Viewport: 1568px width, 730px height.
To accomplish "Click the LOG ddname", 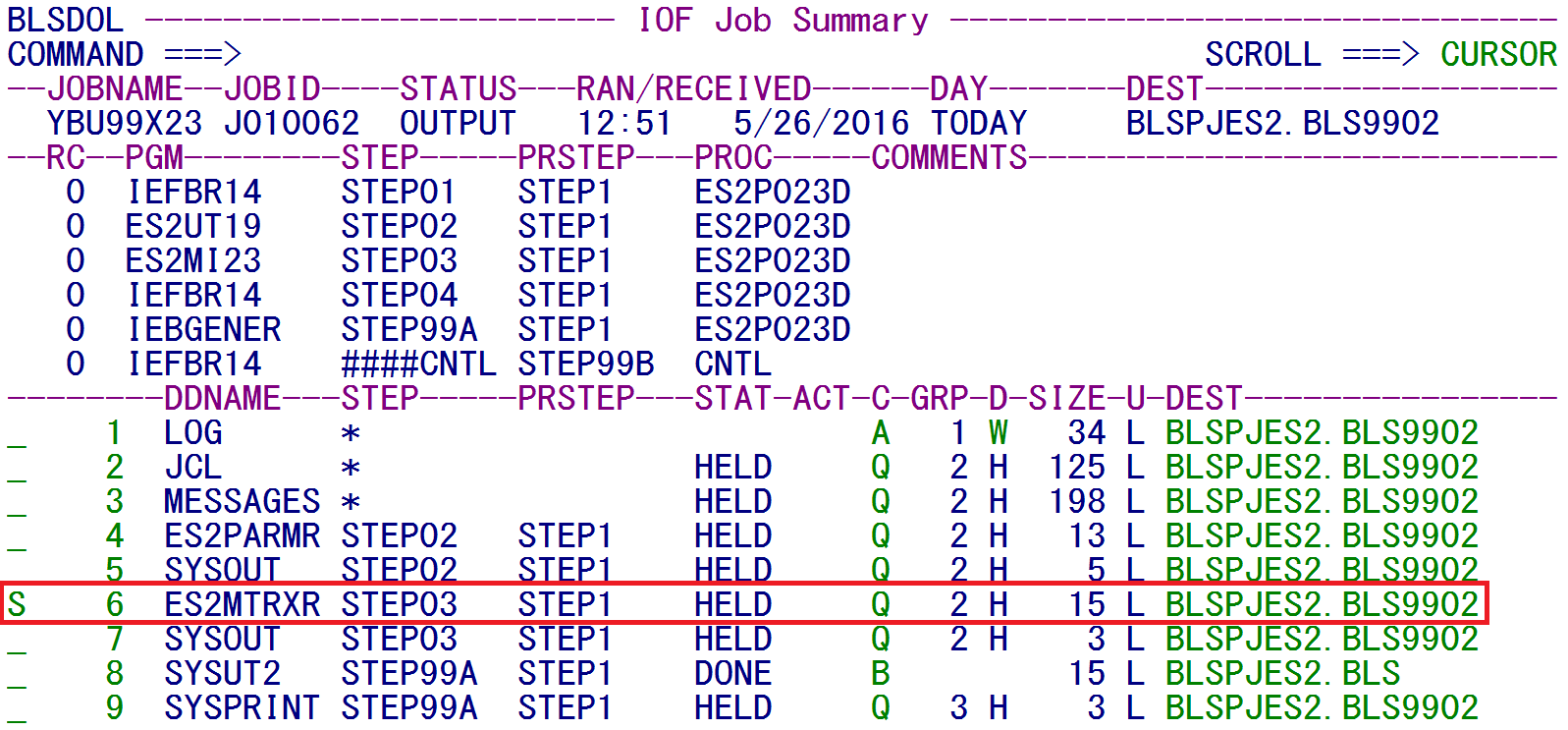I will click(x=193, y=433).
